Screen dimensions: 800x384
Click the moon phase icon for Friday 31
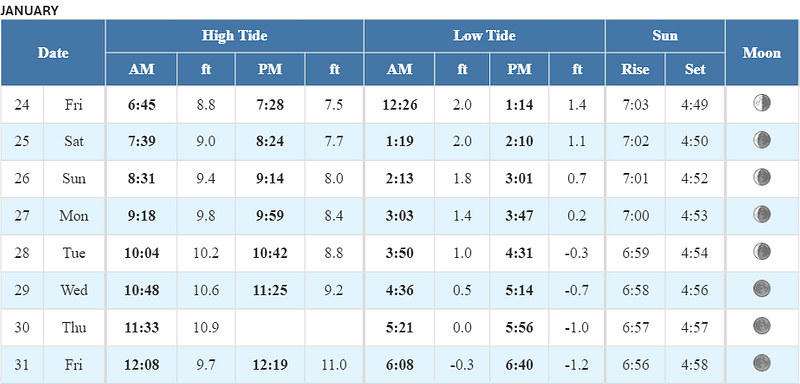click(x=762, y=363)
